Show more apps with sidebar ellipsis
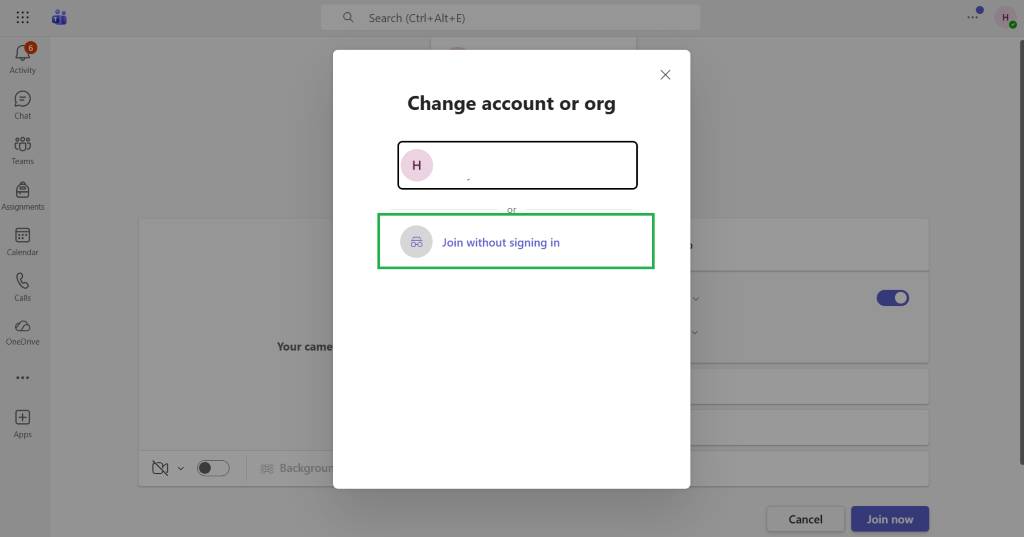 click(22, 378)
